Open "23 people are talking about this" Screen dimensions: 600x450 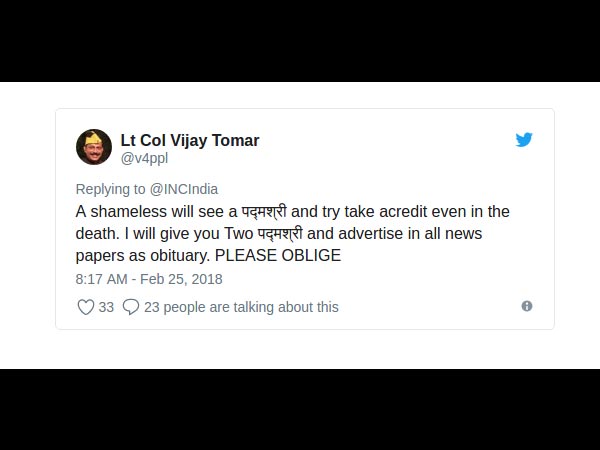(241, 307)
